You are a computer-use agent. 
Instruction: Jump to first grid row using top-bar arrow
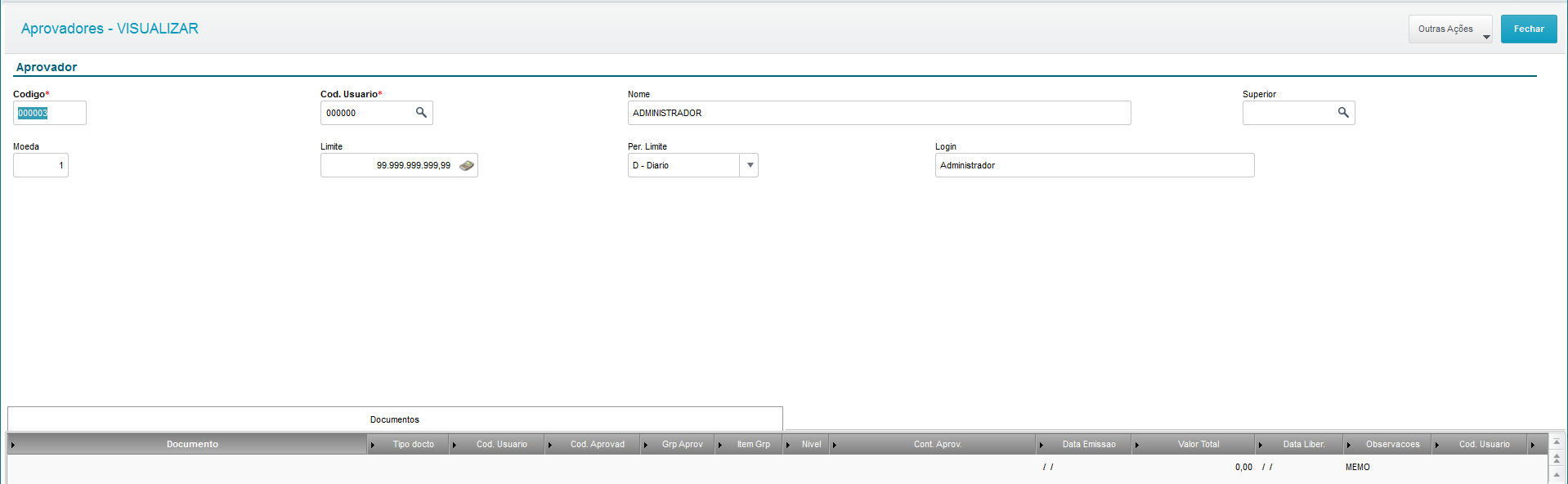(x=1557, y=441)
